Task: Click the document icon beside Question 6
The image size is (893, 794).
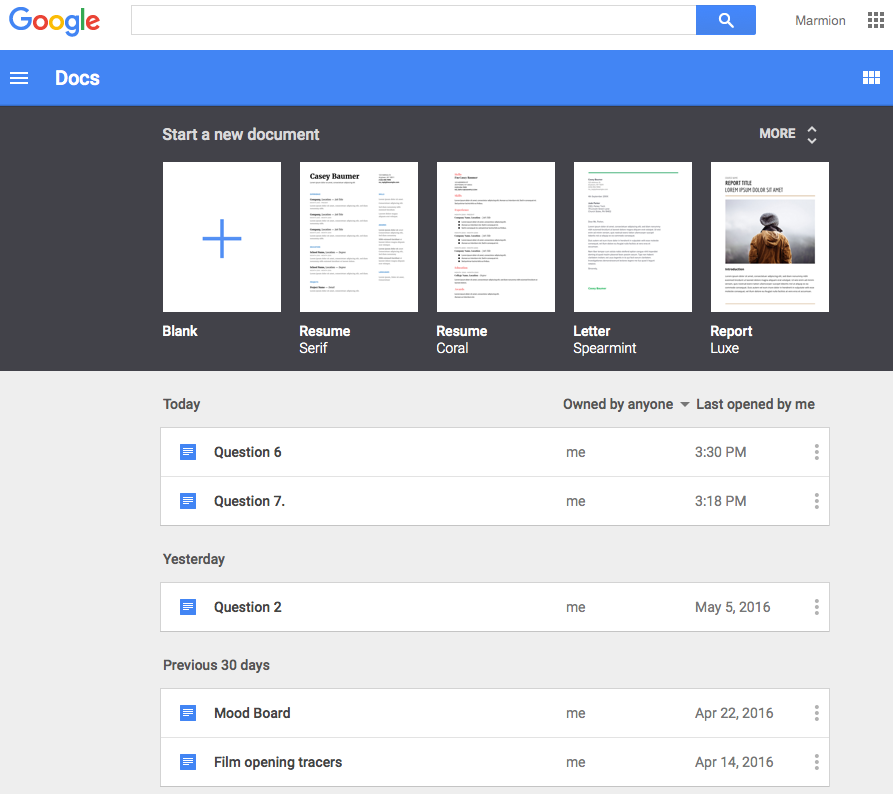Action: (x=188, y=452)
